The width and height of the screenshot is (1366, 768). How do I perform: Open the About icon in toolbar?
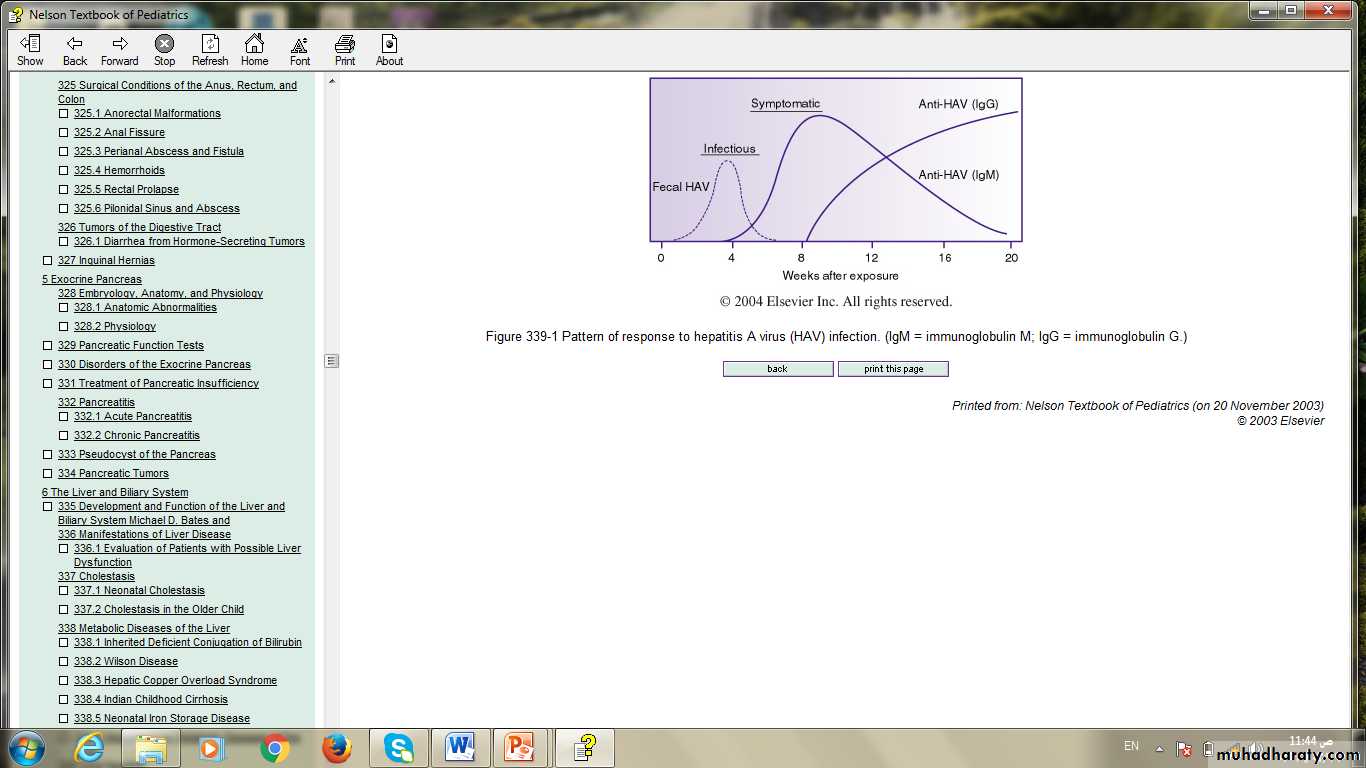[x=389, y=49]
